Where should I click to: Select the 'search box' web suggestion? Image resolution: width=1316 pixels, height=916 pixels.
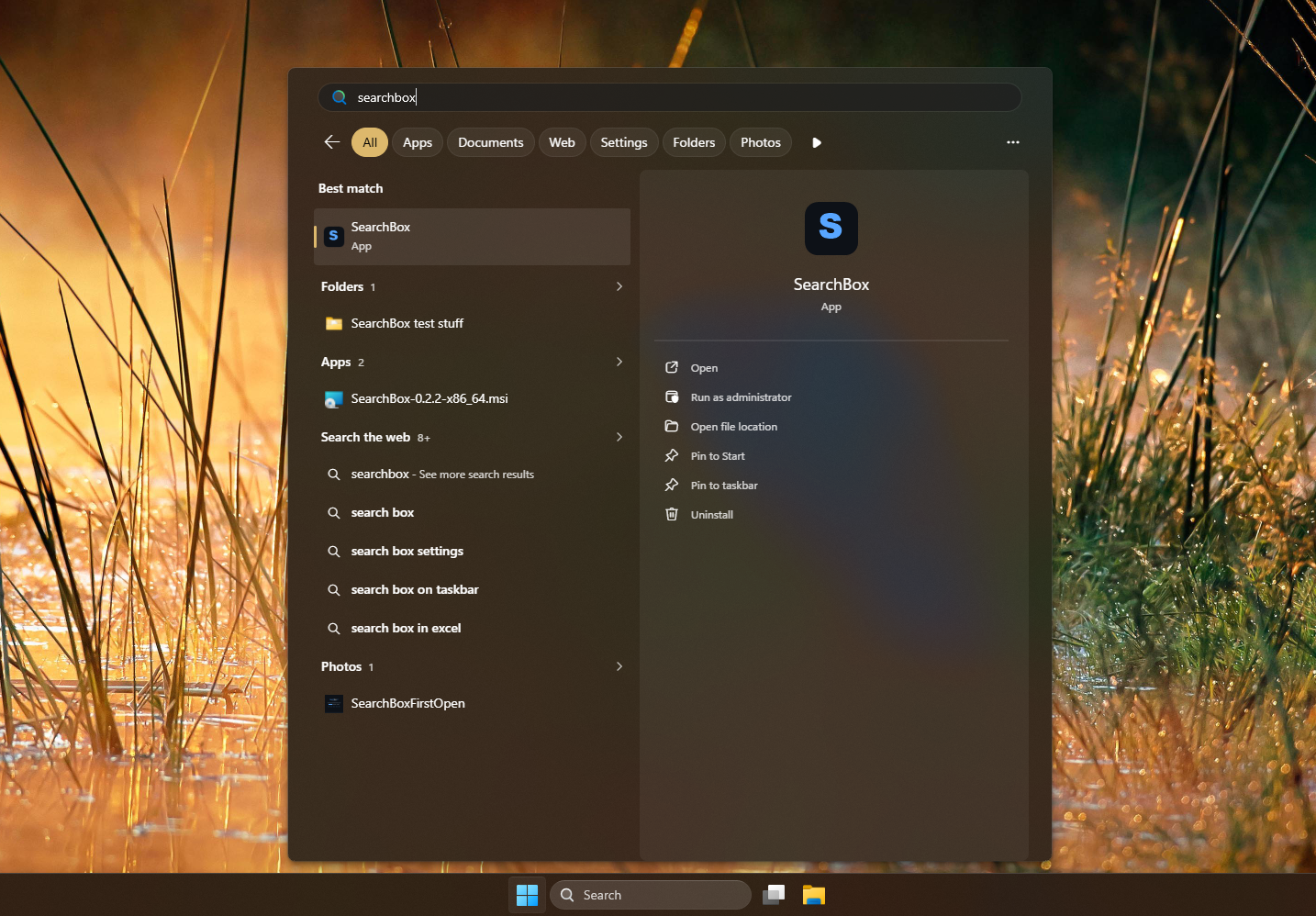473,513
